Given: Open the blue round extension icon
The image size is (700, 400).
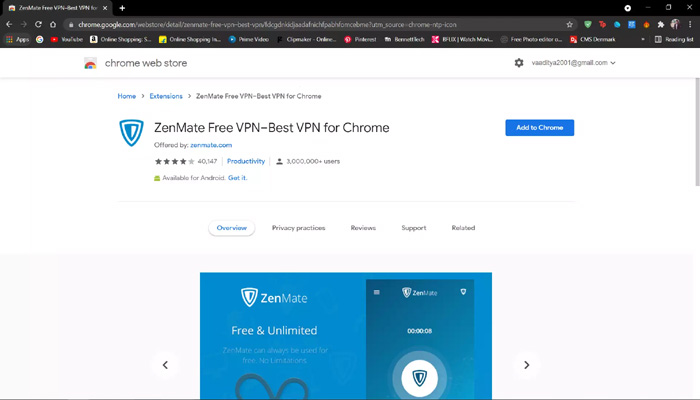Looking at the screenshot, I should 617,25.
